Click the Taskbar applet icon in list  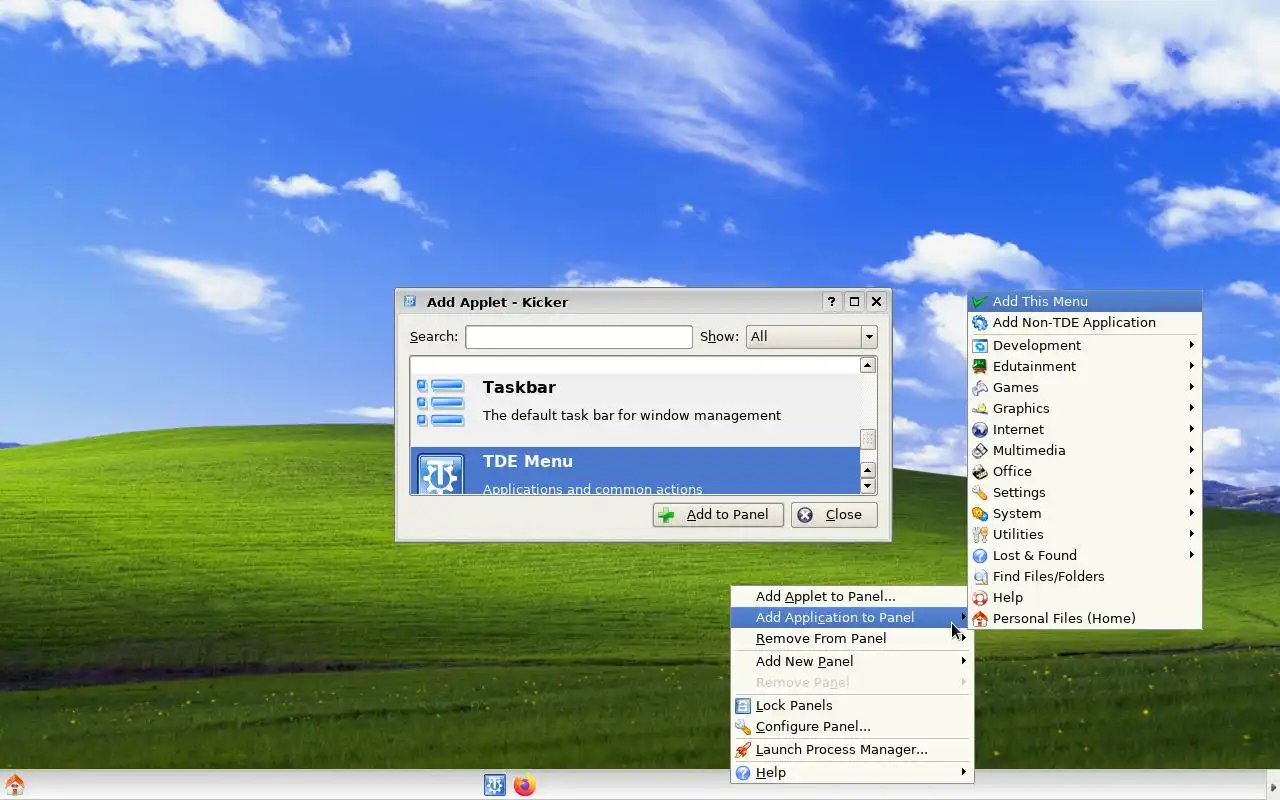(x=441, y=401)
